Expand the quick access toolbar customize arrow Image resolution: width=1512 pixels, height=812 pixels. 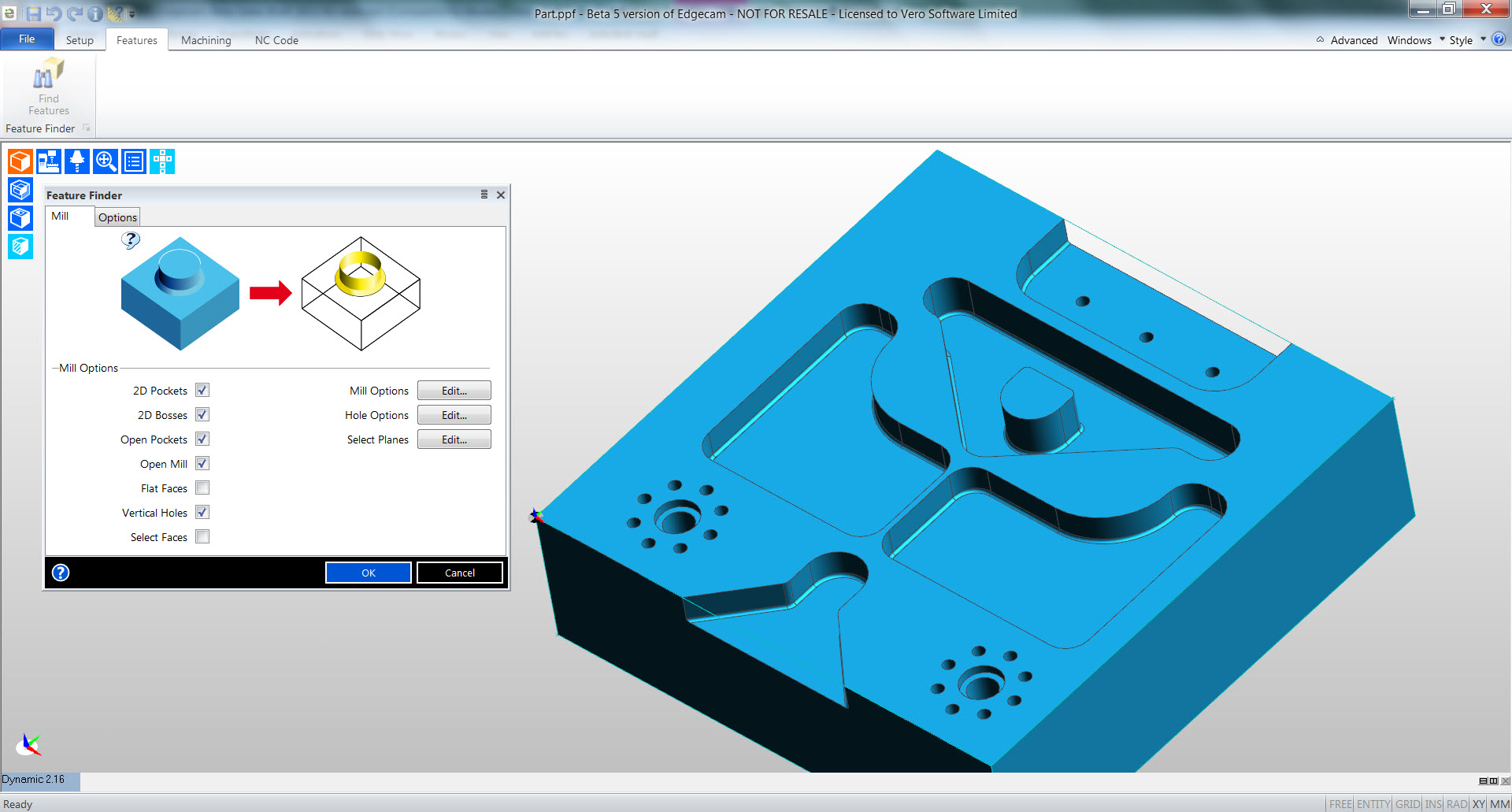click(x=132, y=14)
